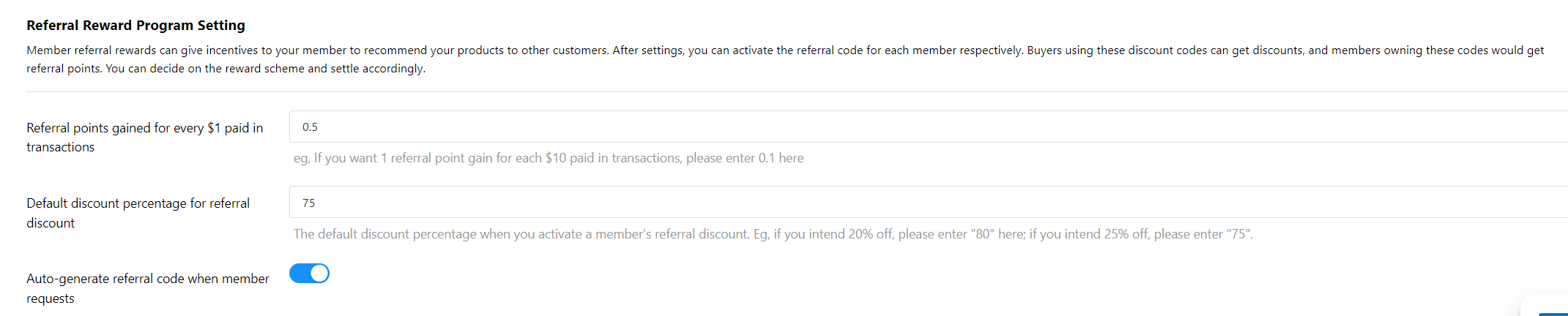Click the hint text beginning "eg, If you want"
This screenshot has height=316, width=1568.
coord(548,158)
